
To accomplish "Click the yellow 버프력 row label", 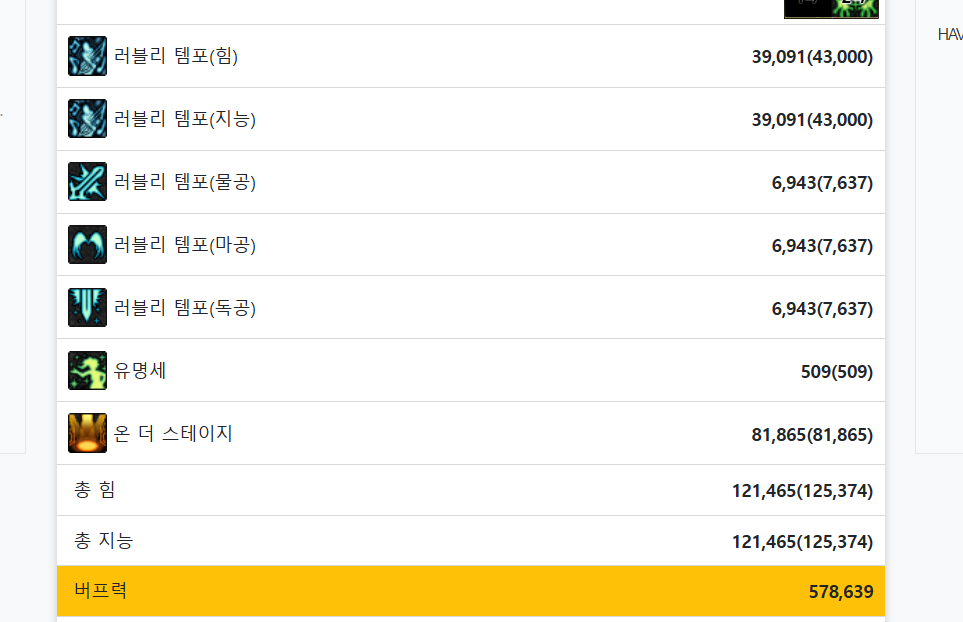I will point(100,591).
